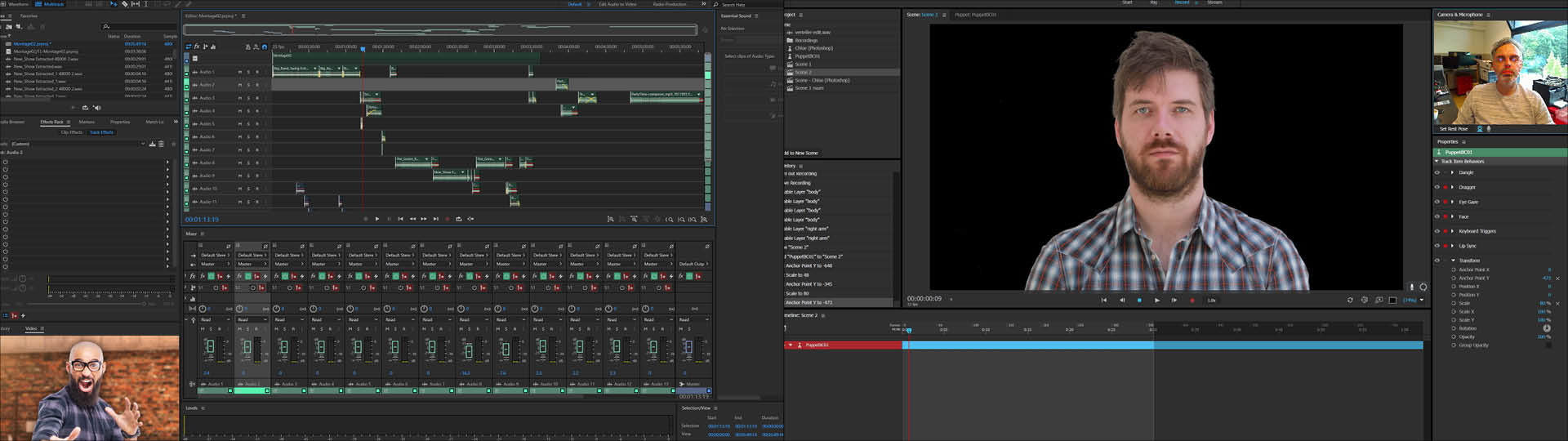Select PuppetBC01 track in timeline
Screen dimensions: 1568x441
pos(844,345)
